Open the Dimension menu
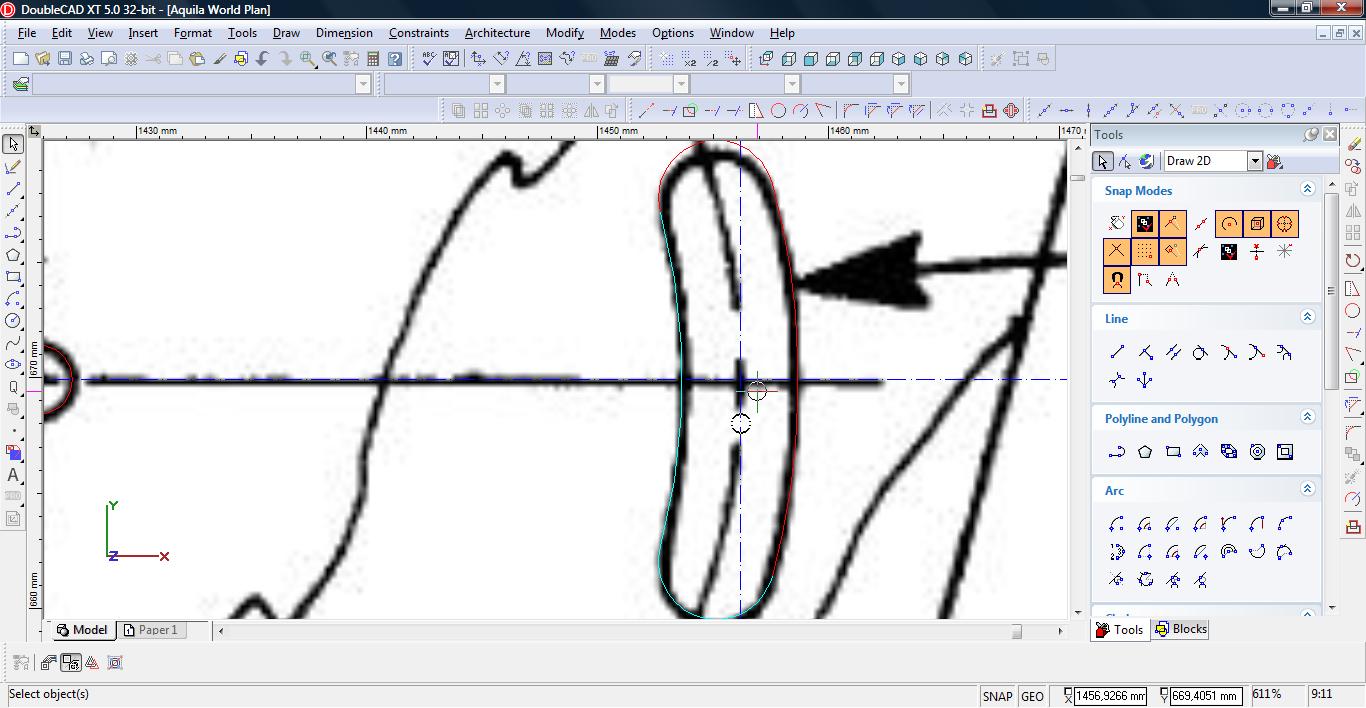 tap(344, 33)
